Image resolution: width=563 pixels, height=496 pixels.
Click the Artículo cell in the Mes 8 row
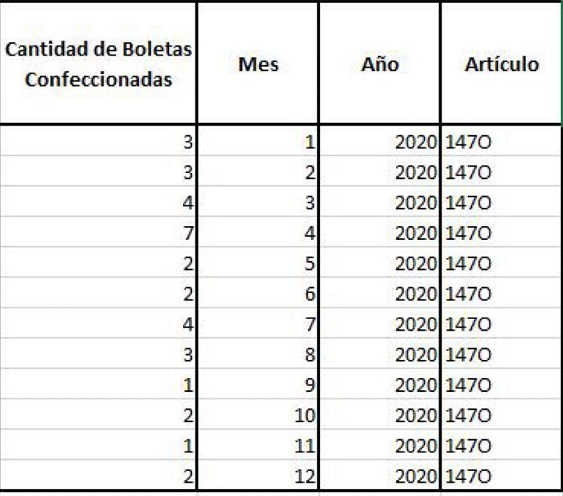tap(501, 354)
